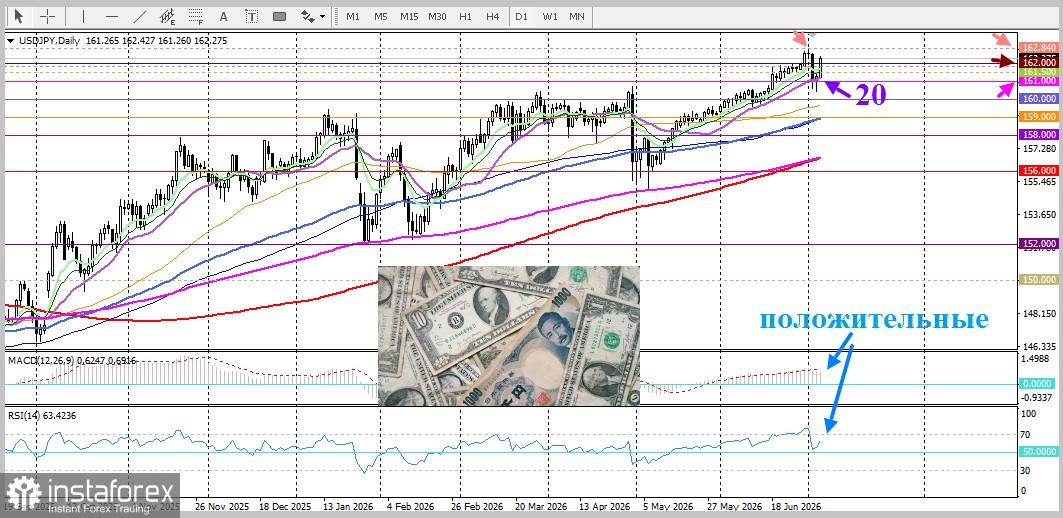The height and width of the screenshot is (518, 1063).
Task: Switch to the W1 weekly timeframe
Action: click(550, 16)
